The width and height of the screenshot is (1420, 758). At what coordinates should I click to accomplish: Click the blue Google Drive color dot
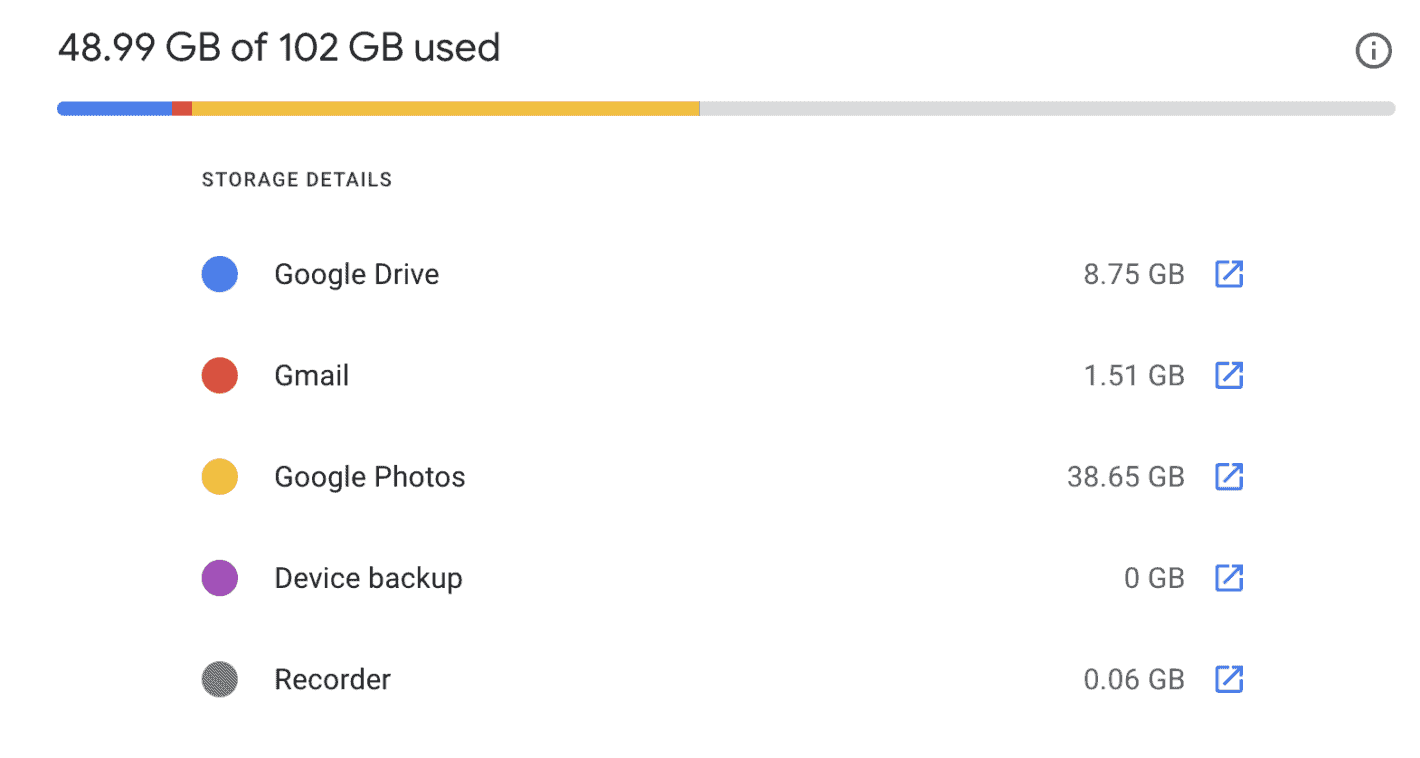(220, 274)
